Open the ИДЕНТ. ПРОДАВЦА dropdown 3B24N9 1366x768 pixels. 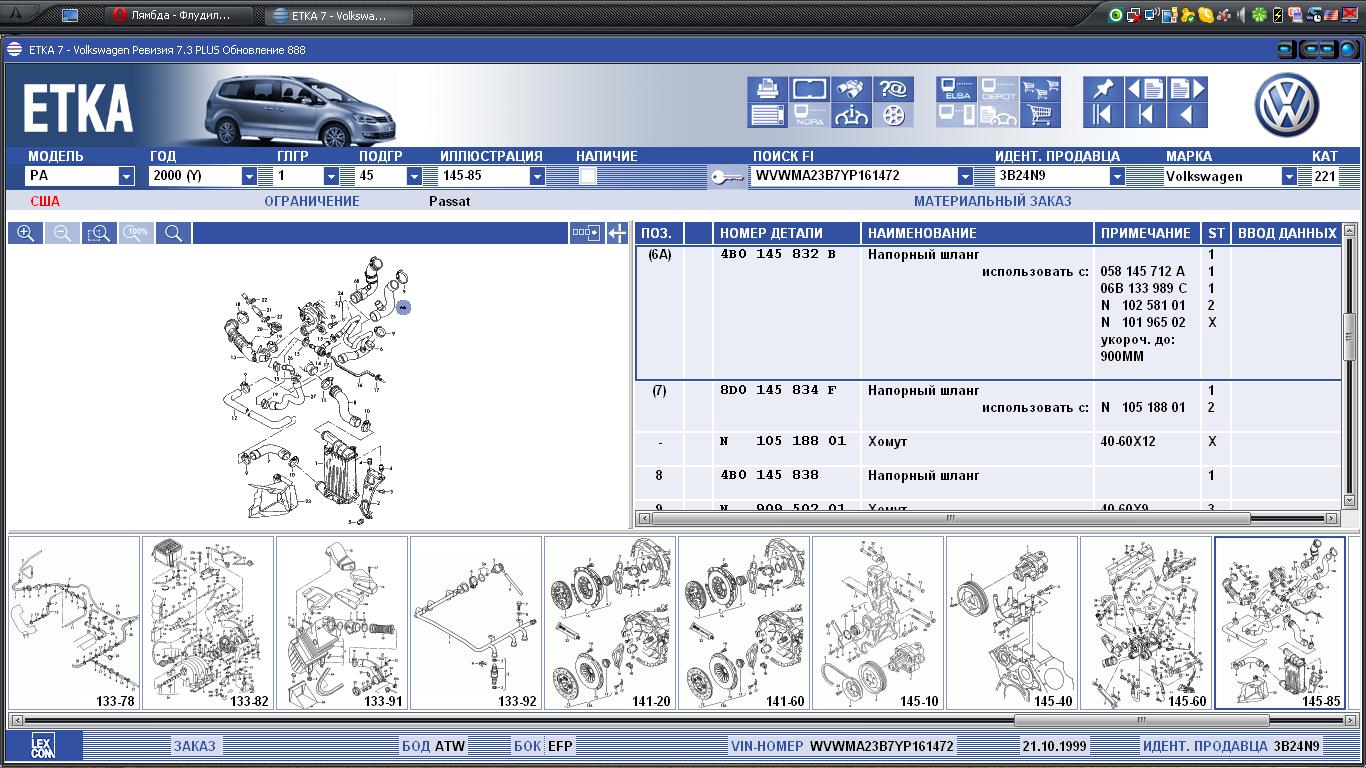(1118, 176)
